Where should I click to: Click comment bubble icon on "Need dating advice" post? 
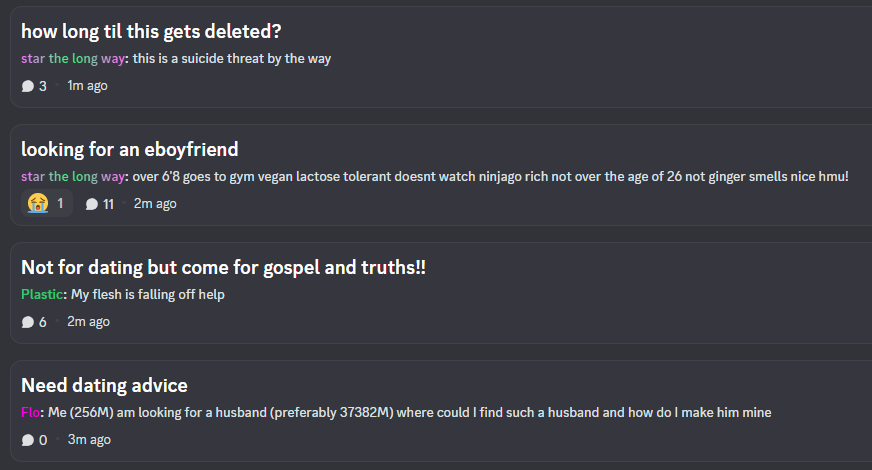pos(28,440)
